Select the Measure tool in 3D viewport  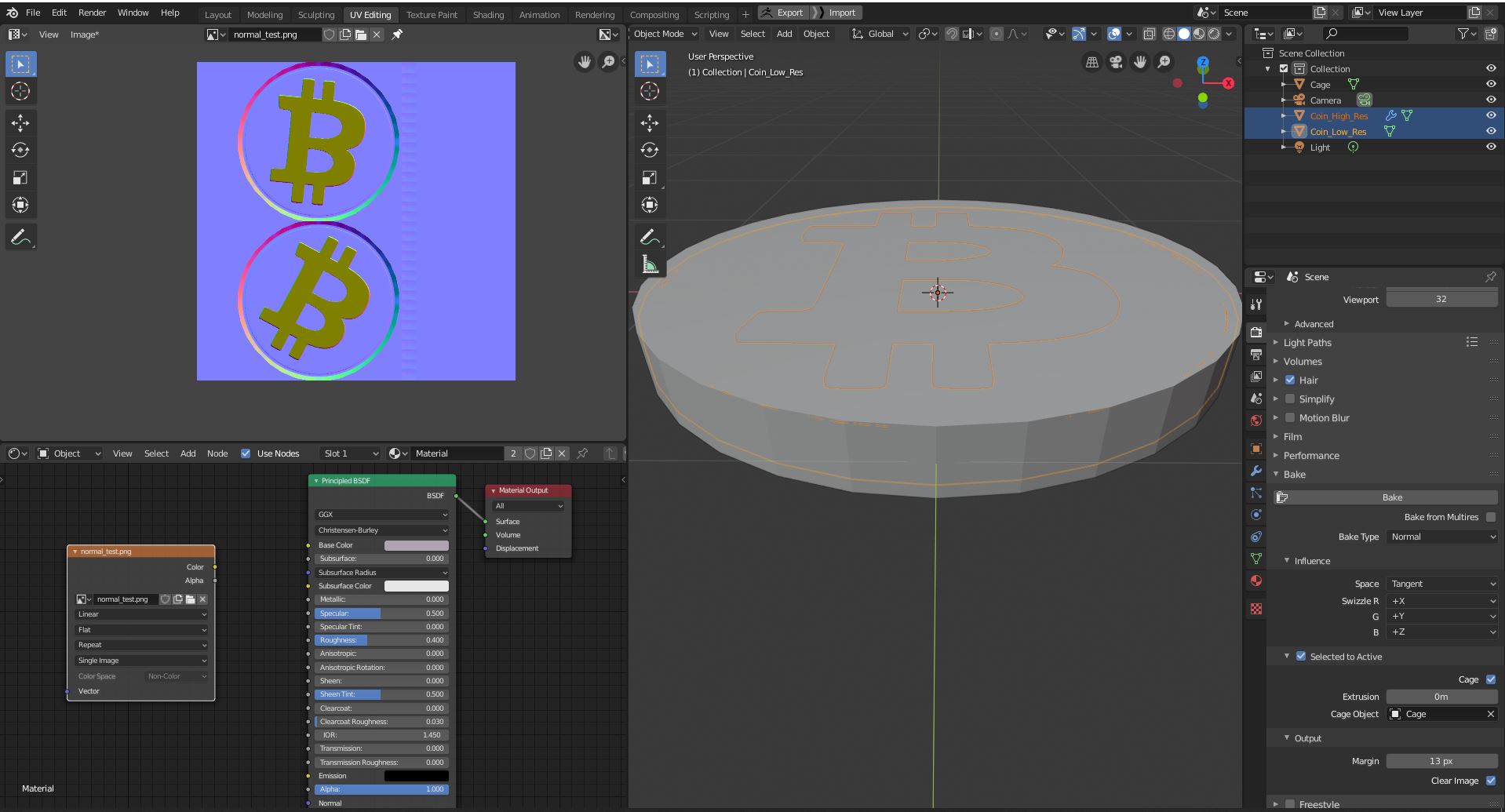point(650,264)
